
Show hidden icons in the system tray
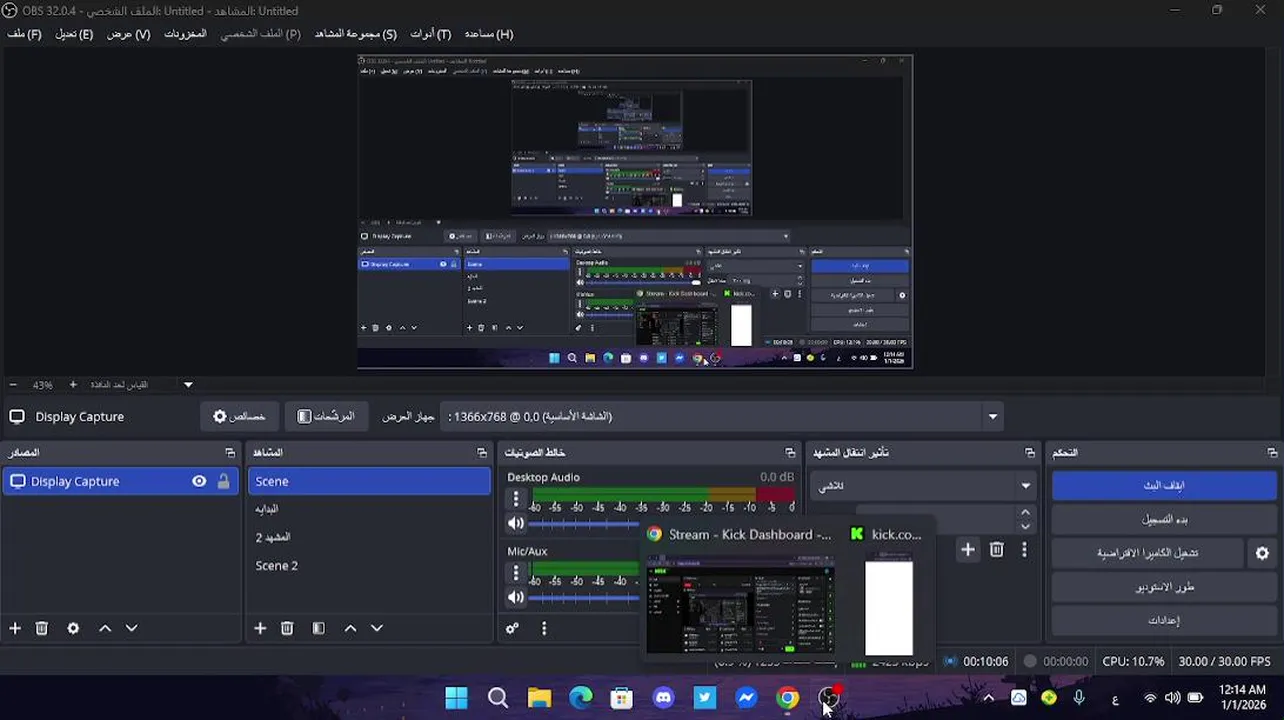click(x=988, y=698)
